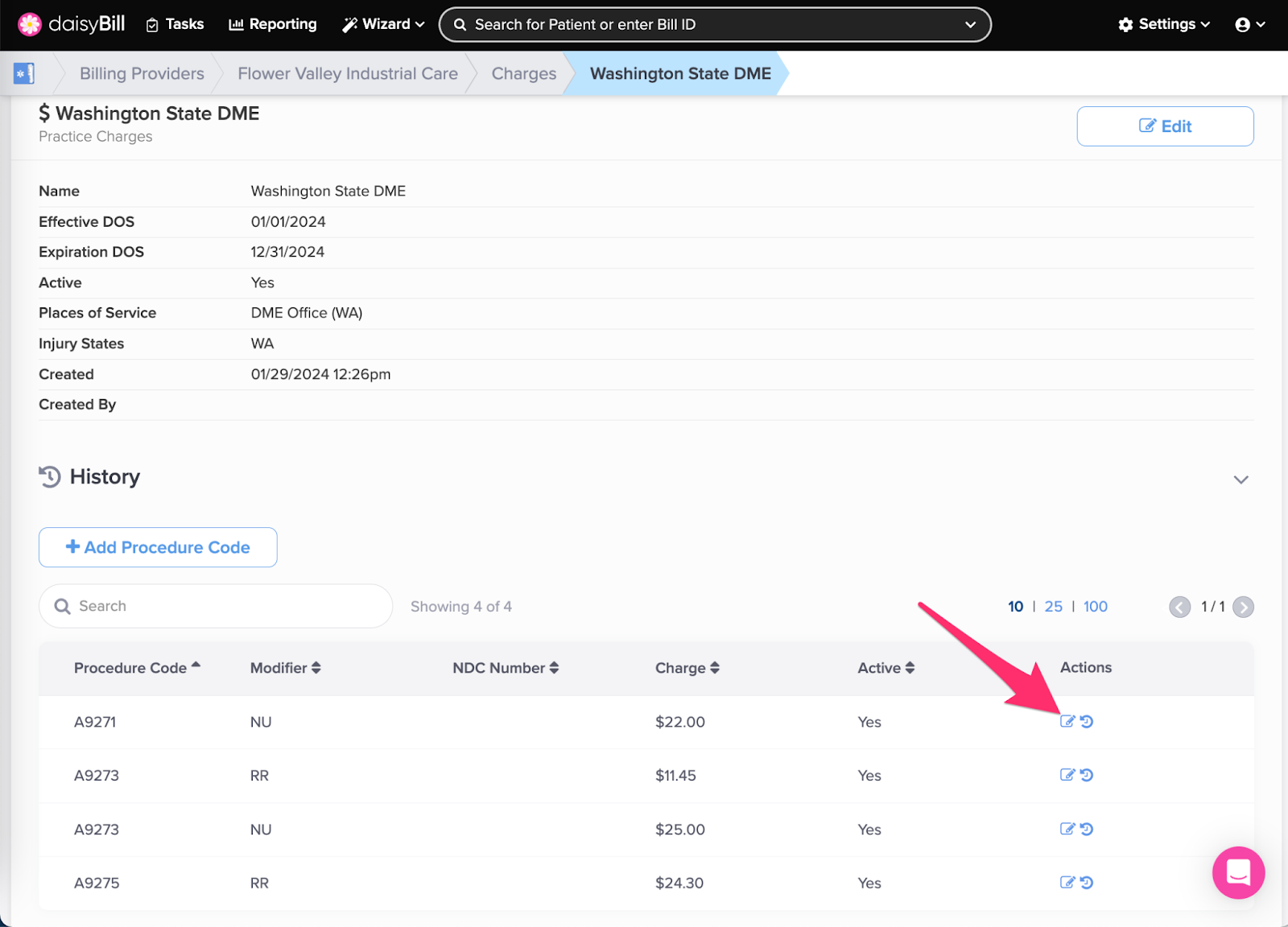
Task: Go to next page arrow
Action: [1243, 607]
